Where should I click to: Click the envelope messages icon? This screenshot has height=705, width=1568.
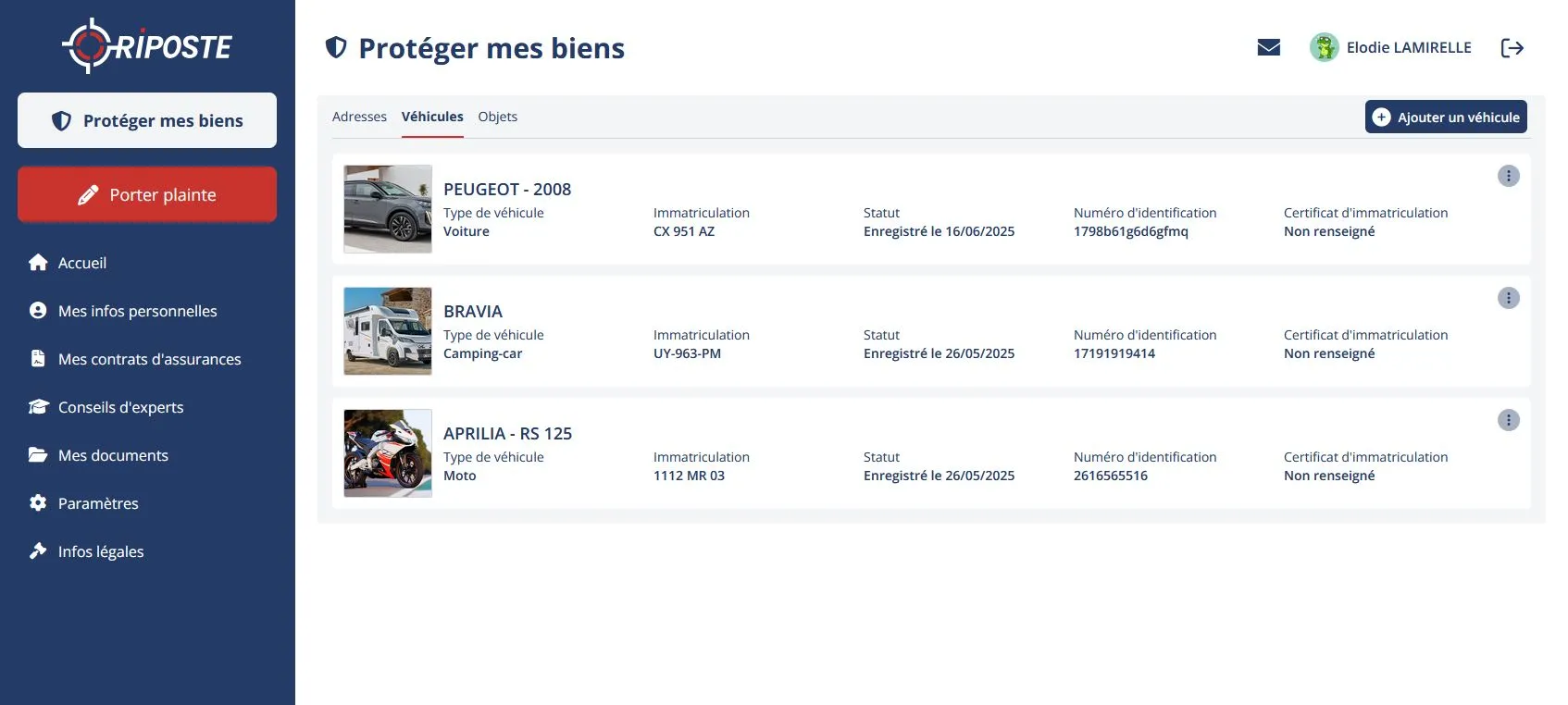pos(1268,47)
